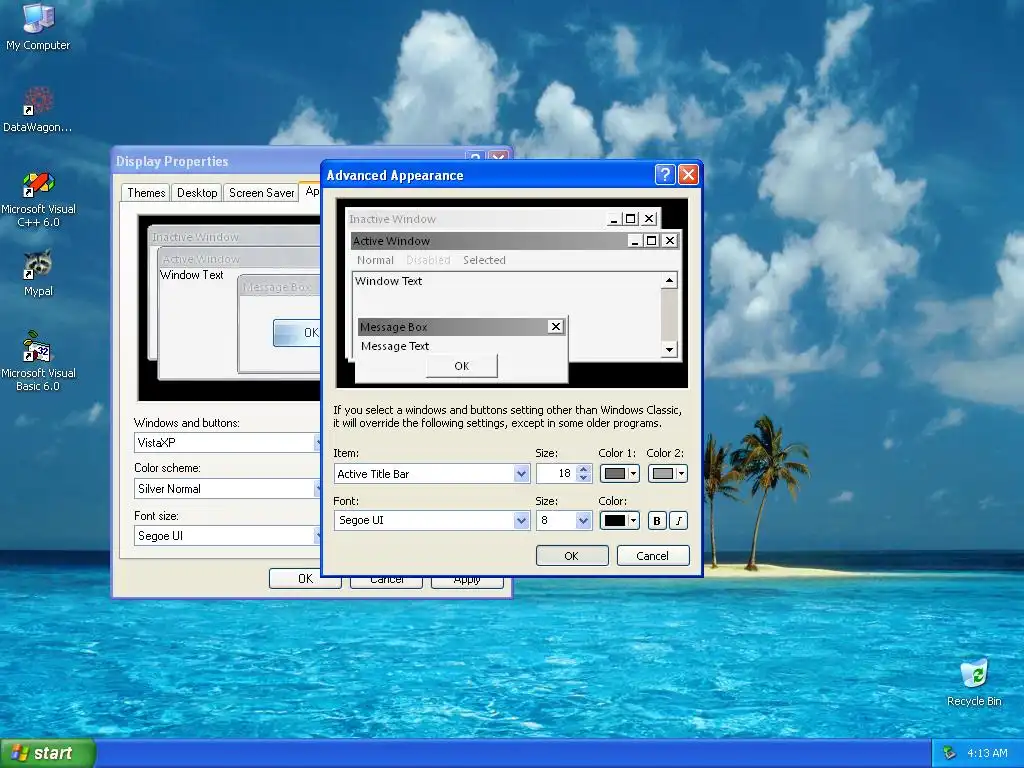Click Active Window preview minimize caption button
The width and height of the screenshot is (1024, 768).
pyautogui.click(x=634, y=241)
